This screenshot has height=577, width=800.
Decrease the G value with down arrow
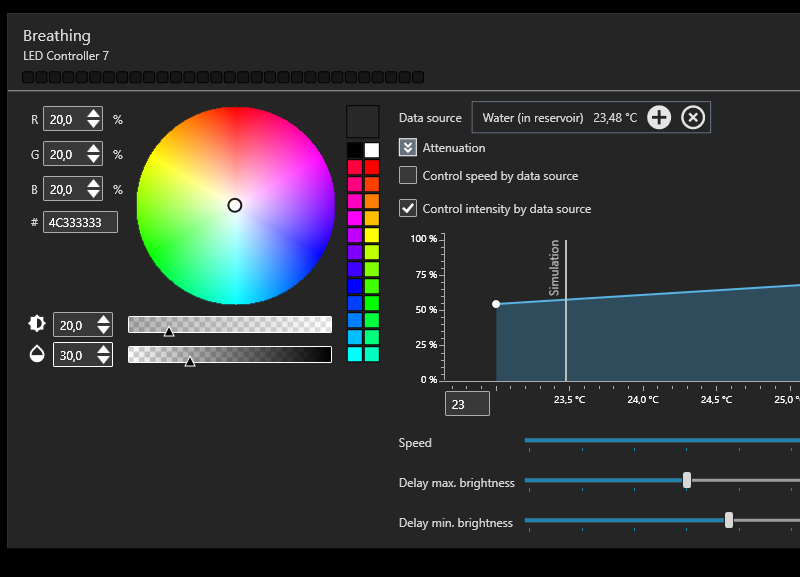click(94, 159)
